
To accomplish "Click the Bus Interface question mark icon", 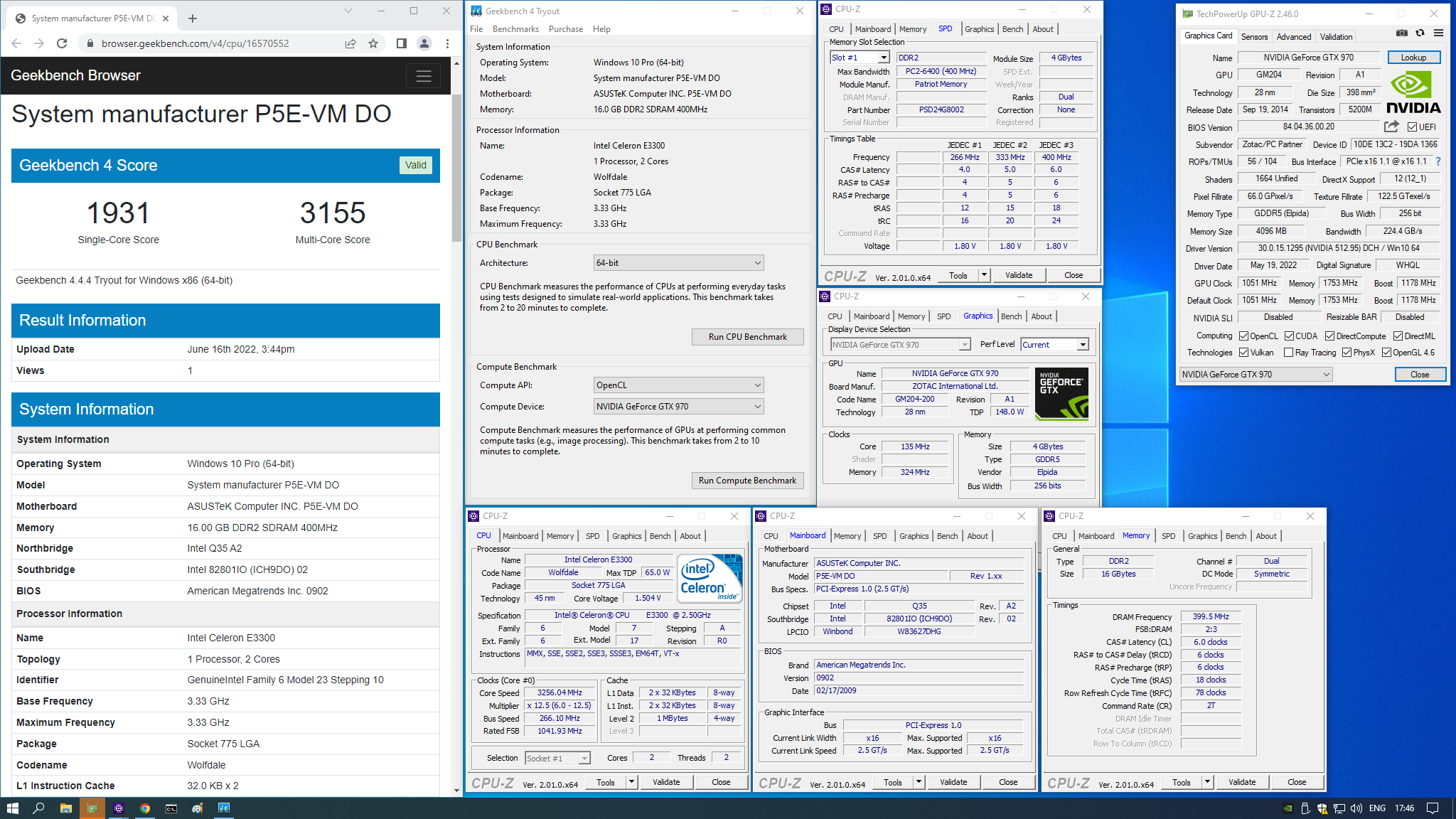I will (x=1438, y=161).
